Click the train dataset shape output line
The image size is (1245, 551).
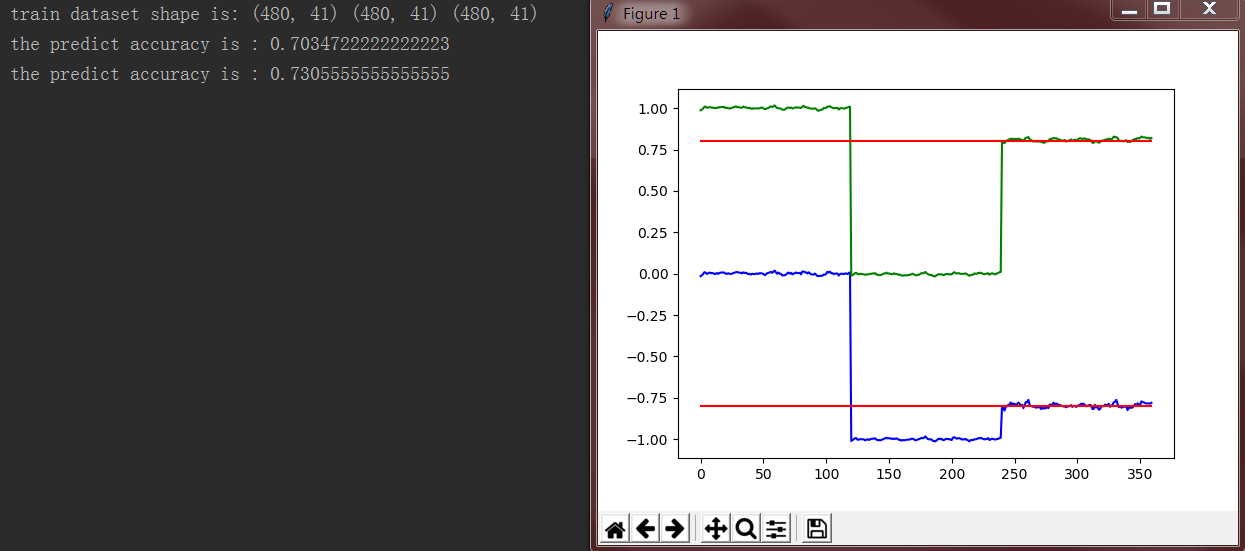pyautogui.click(x=274, y=14)
